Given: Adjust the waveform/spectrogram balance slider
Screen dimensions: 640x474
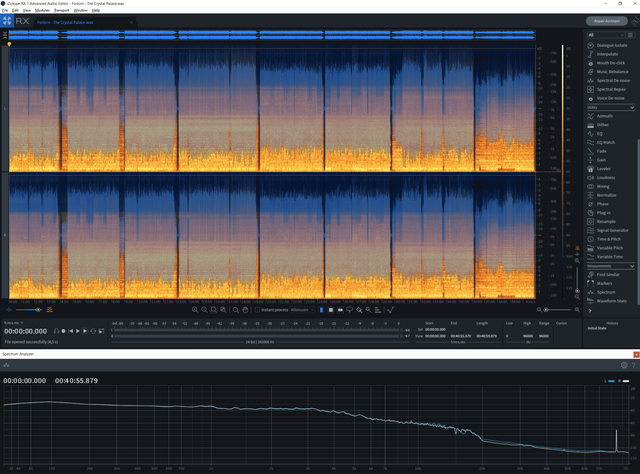Looking at the screenshot, I should [28, 310].
